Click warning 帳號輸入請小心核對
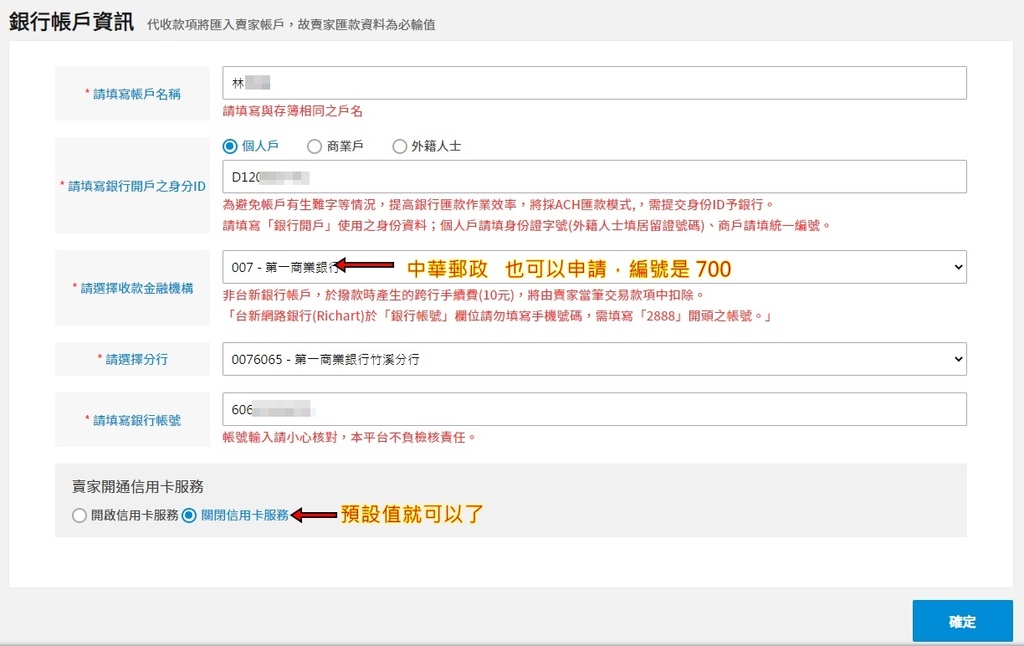 tap(349, 437)
